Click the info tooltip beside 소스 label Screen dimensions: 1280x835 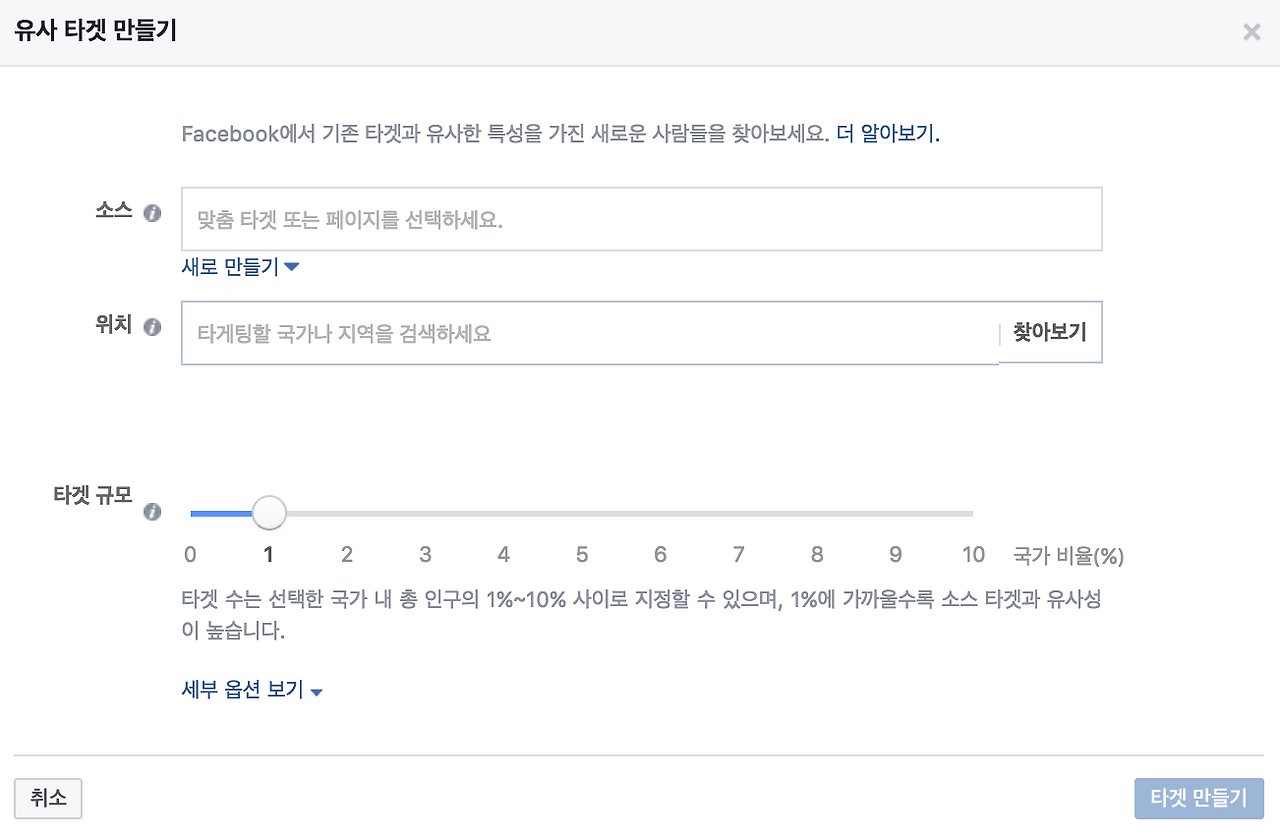click(x=152, y=212)
